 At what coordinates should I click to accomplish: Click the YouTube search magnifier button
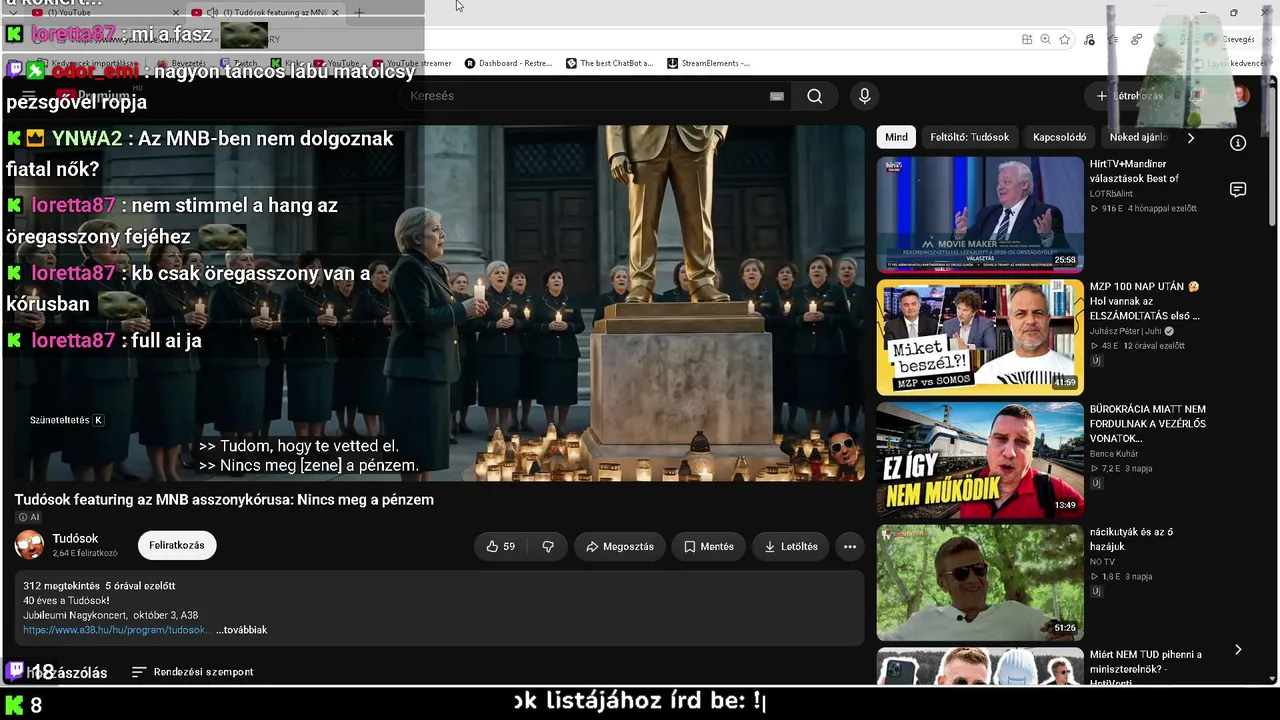(x=815, y=96)
